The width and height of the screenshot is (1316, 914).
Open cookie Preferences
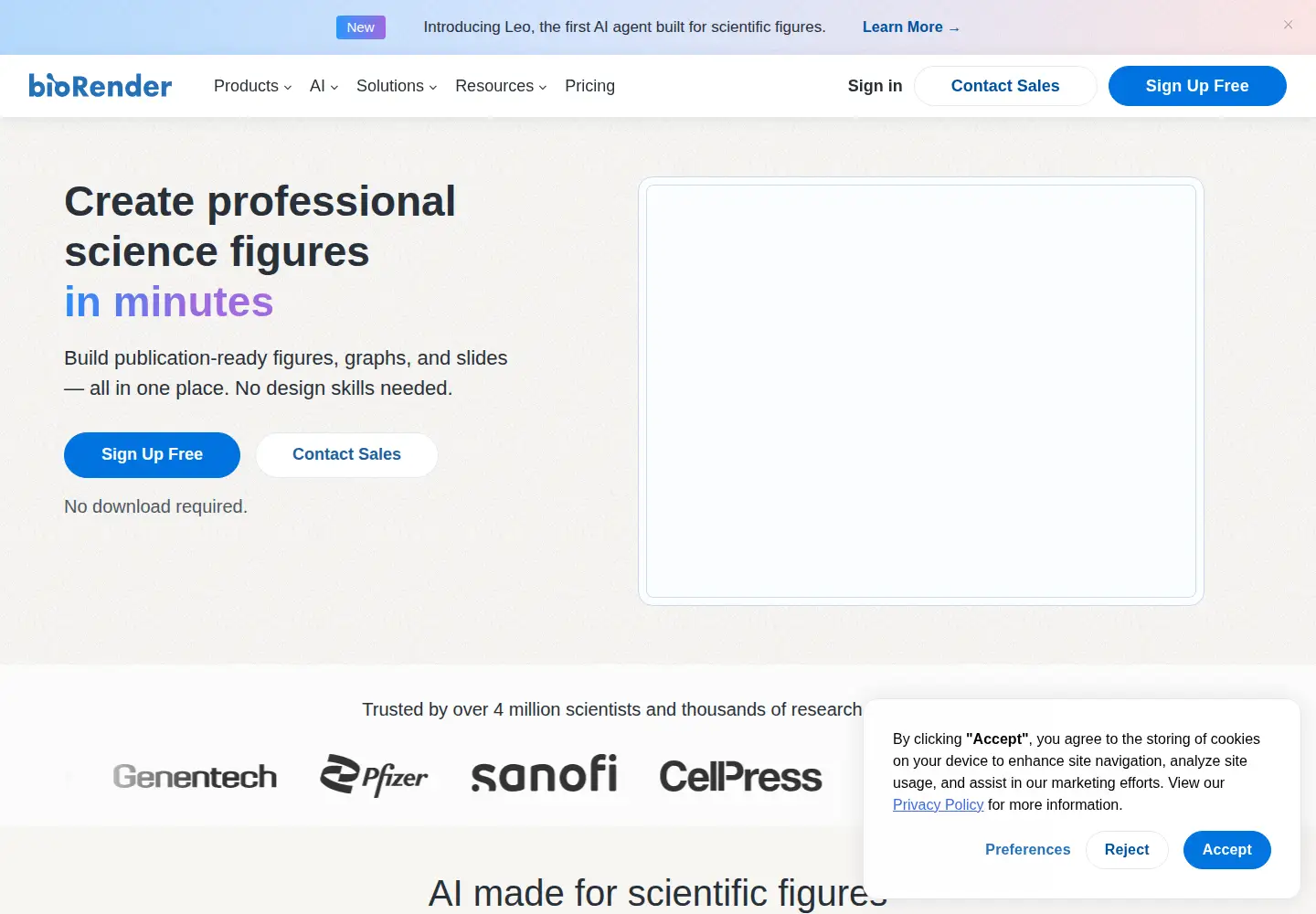coord(1027,850)
